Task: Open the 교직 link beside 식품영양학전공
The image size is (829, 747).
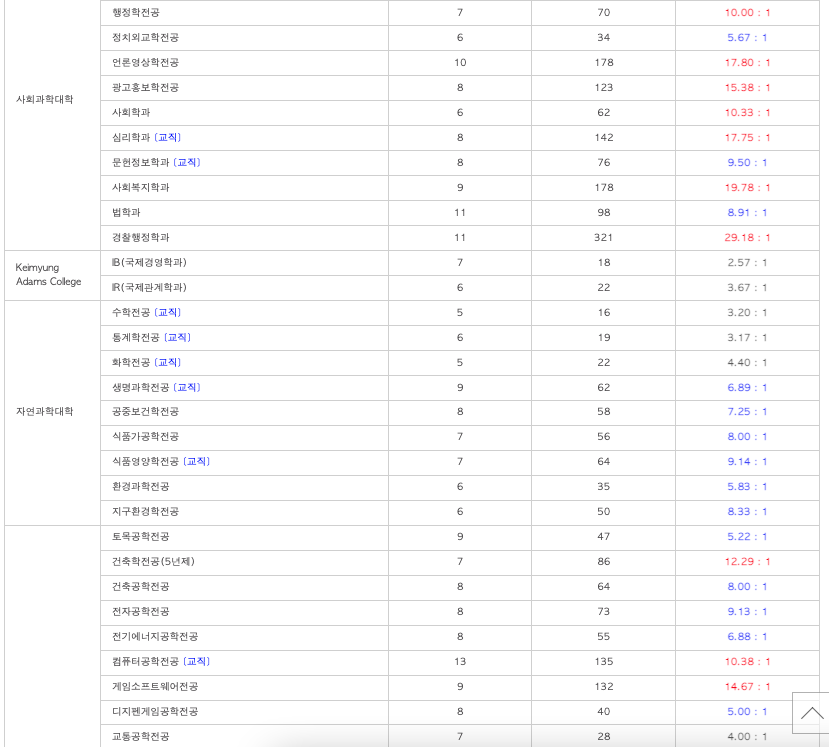Action: click(196, 462)
